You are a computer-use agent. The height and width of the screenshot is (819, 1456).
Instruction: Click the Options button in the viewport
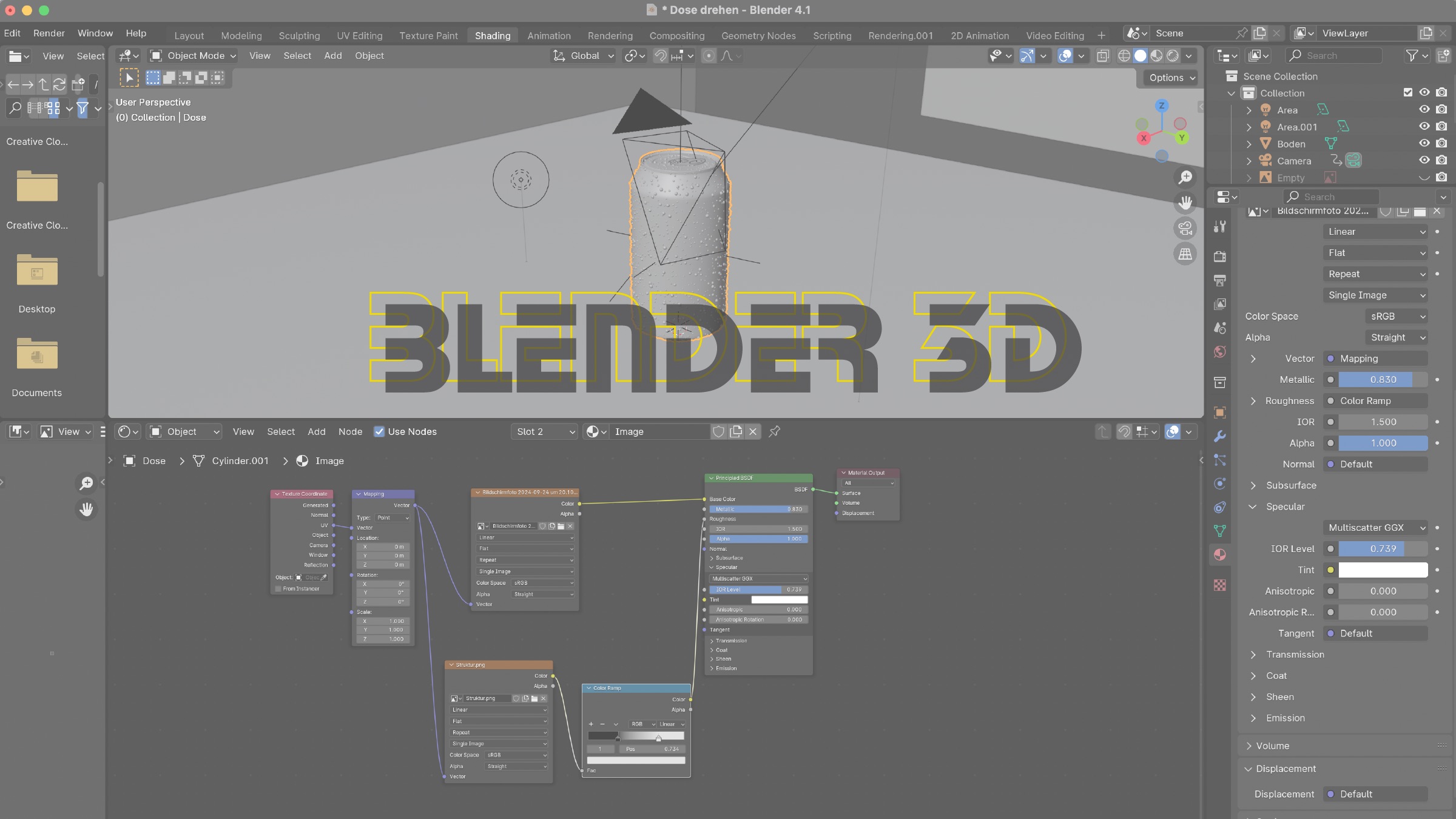pyautogui.click(x=1168, y=78)
